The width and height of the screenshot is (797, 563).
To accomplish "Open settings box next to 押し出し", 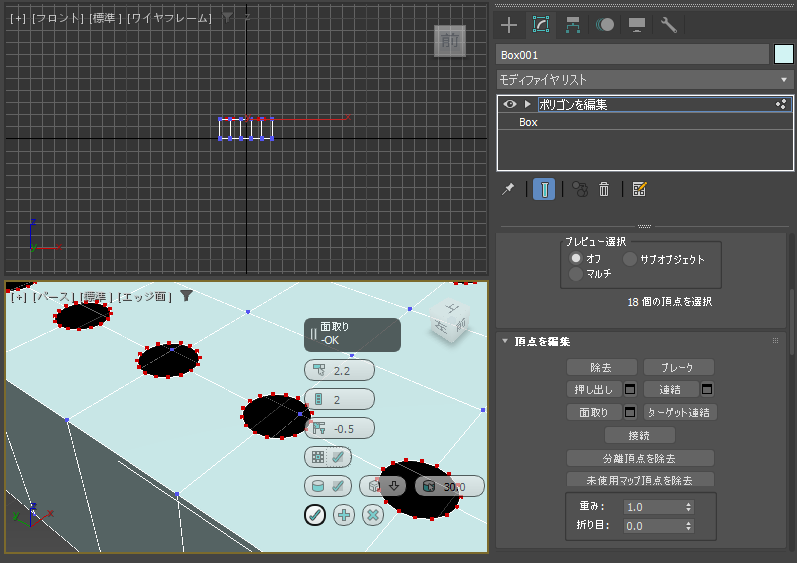I will point(630,389).
